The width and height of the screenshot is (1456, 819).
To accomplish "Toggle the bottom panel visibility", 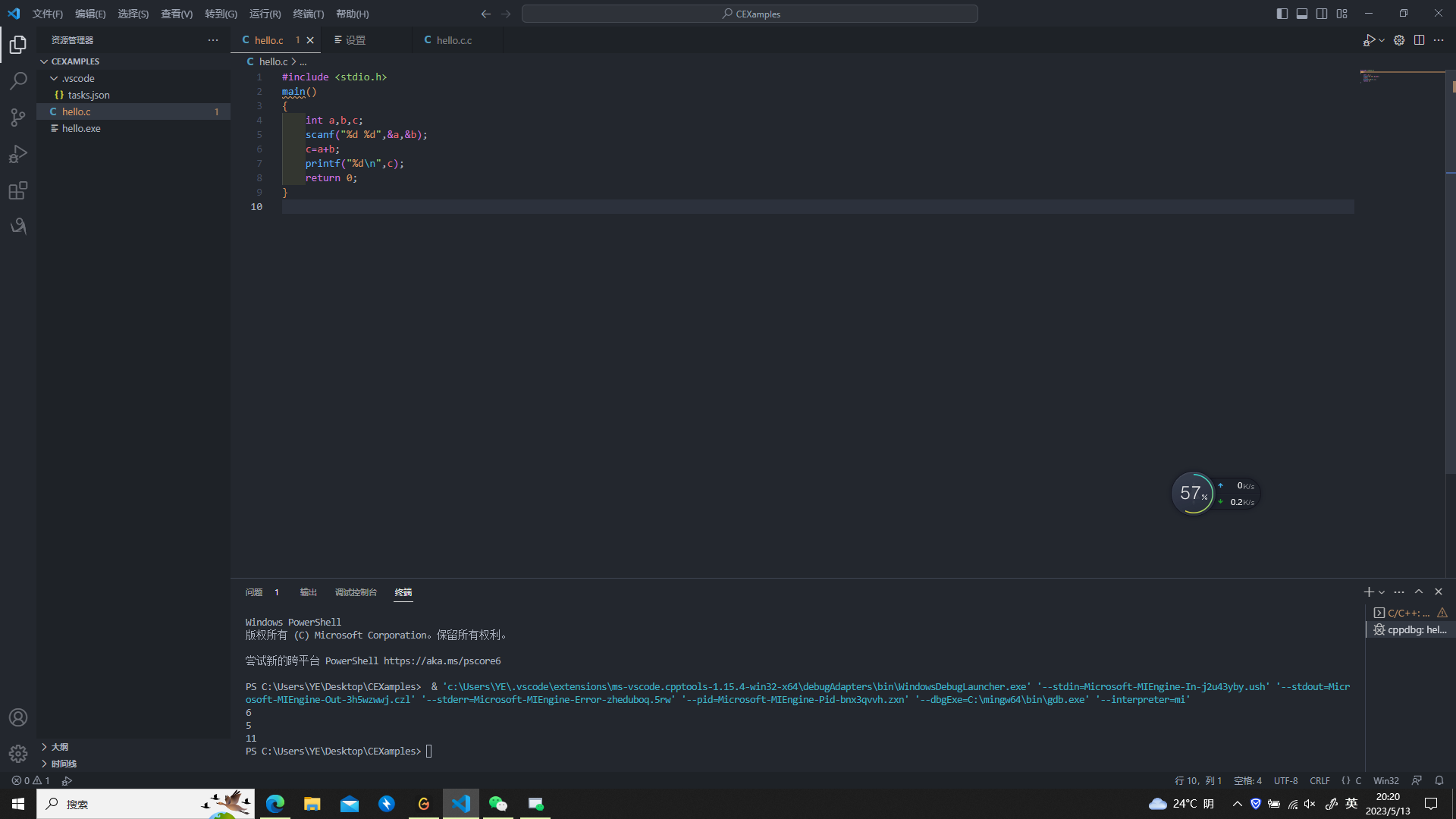I will click(1301, 14).
